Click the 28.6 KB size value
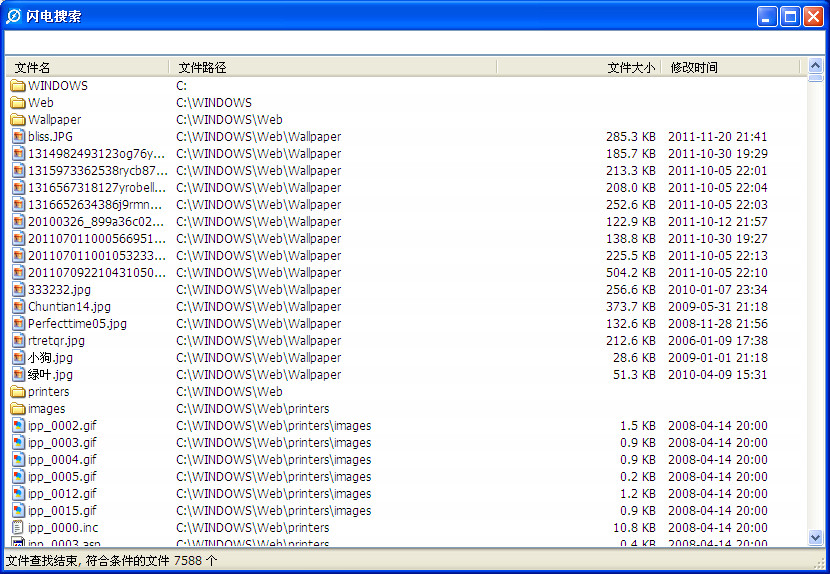 (x=634, y=357)
